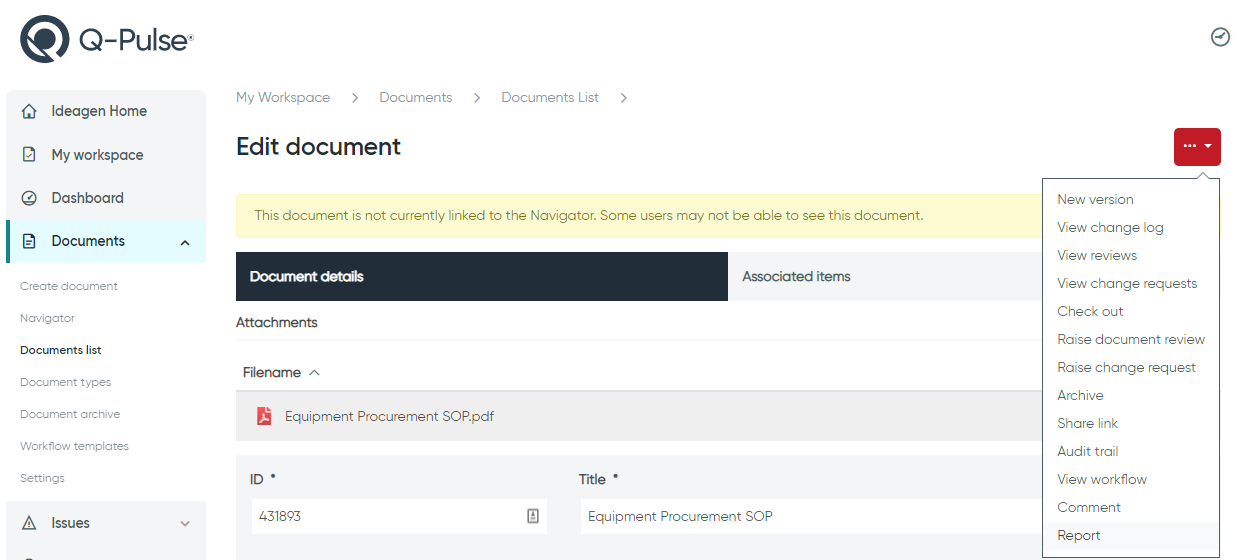Click the ID input field 431893
This screenshot has width=1244, height=560.
click(x=399, y=516)
